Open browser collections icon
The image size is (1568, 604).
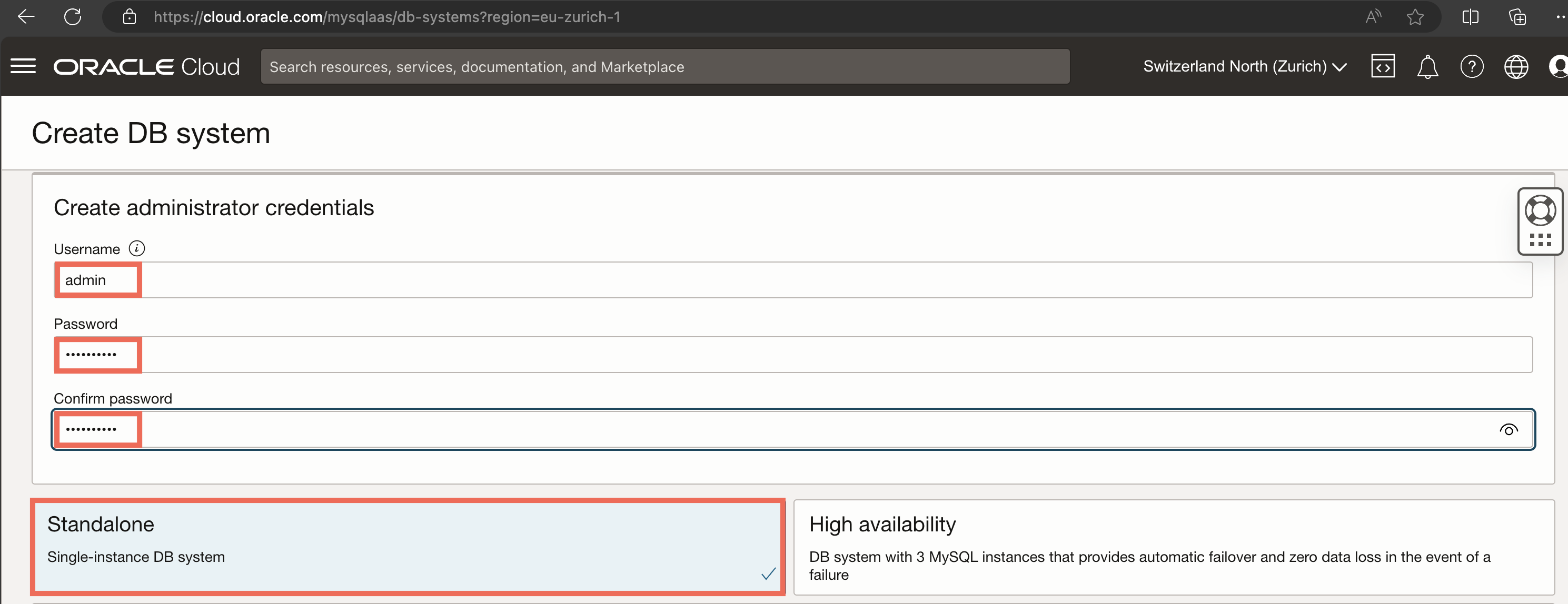coord(1517,16)
